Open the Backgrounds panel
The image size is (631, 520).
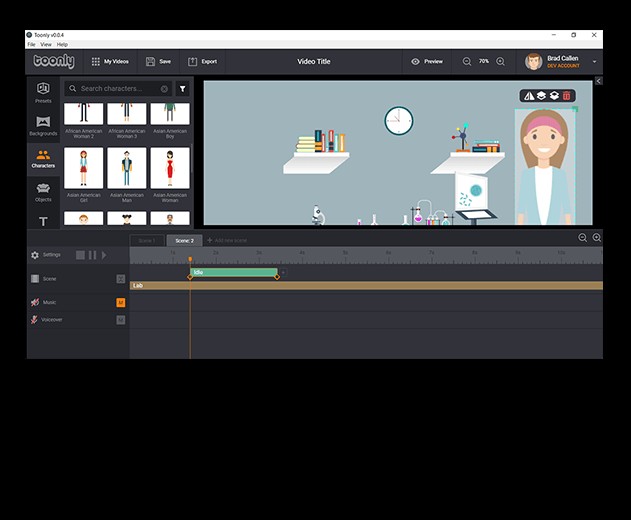(x=43, y=126)
